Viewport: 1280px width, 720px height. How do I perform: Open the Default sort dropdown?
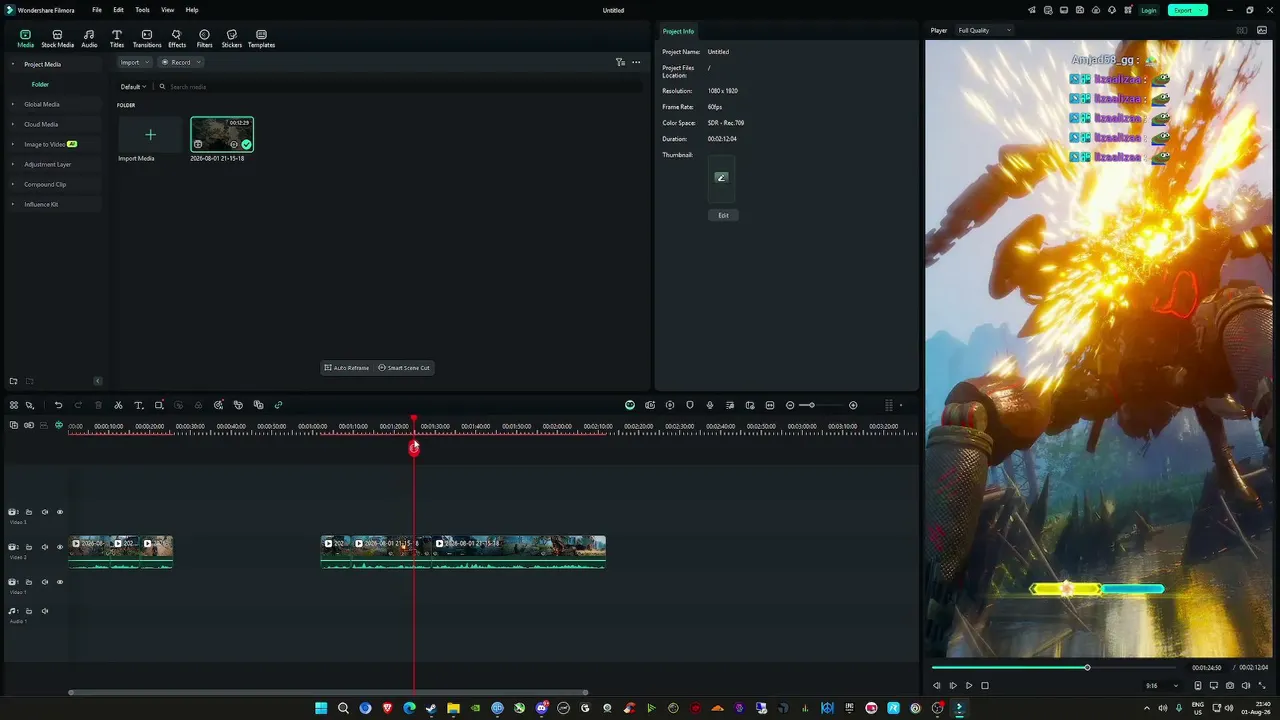[x=133, y=87]
